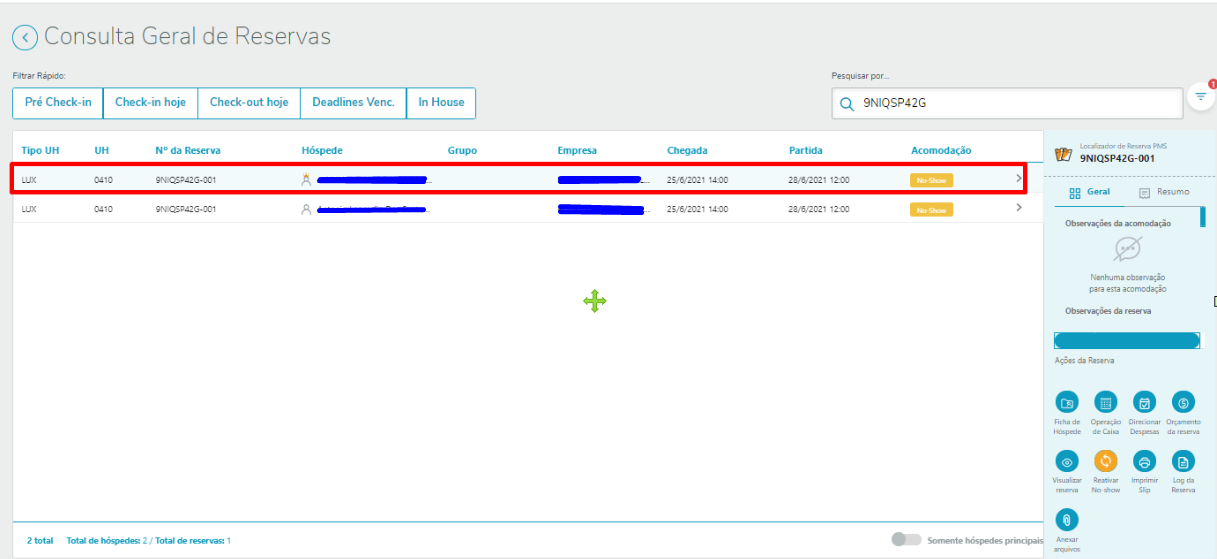Apply Check-in hoje quick filter

tap(150, 103)
